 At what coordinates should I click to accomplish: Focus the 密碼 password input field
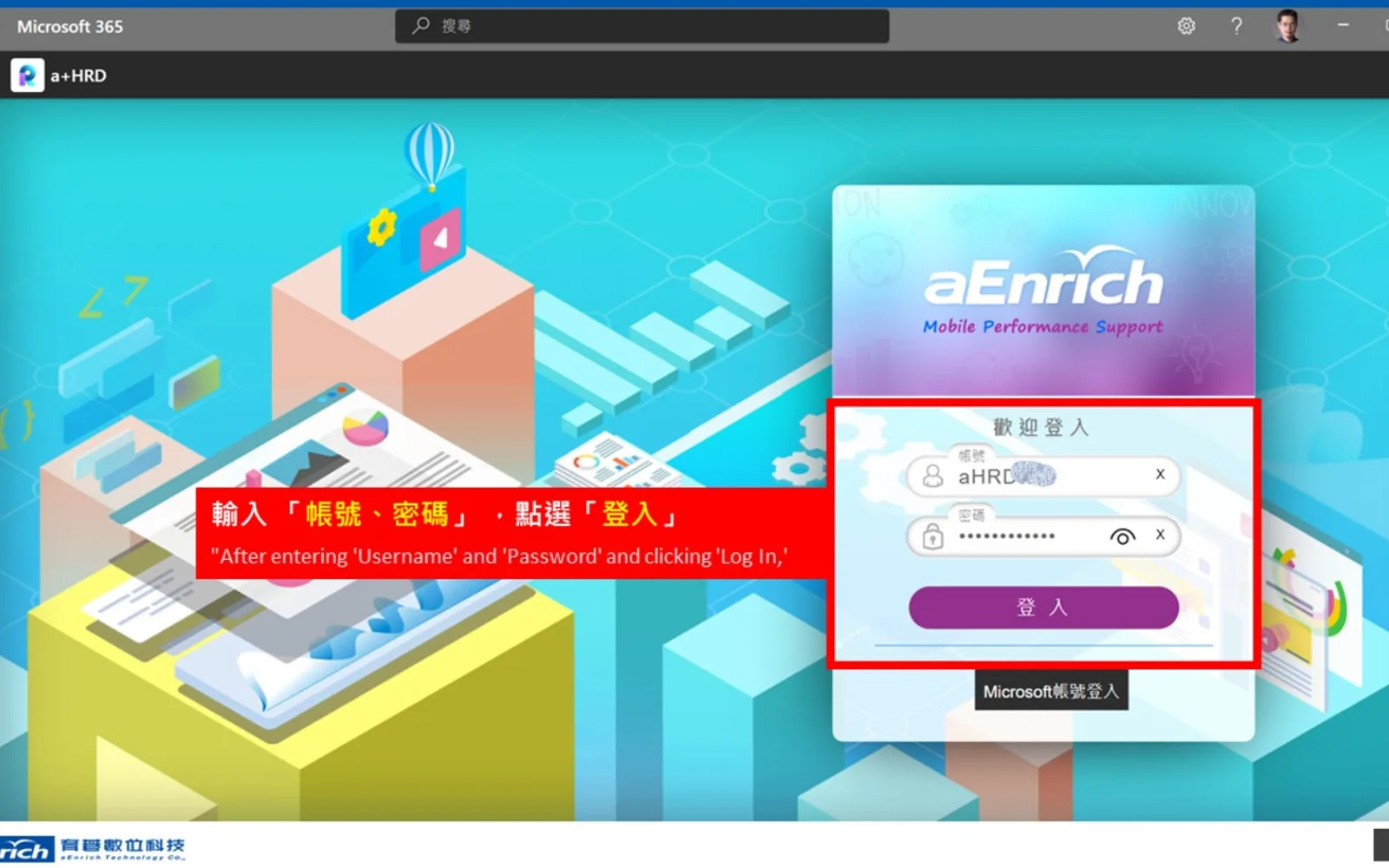coord(1043,536)
